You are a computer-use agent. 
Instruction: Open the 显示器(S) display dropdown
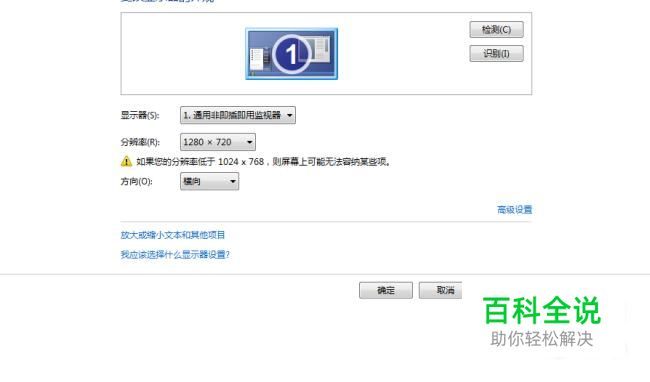(238, 115)
